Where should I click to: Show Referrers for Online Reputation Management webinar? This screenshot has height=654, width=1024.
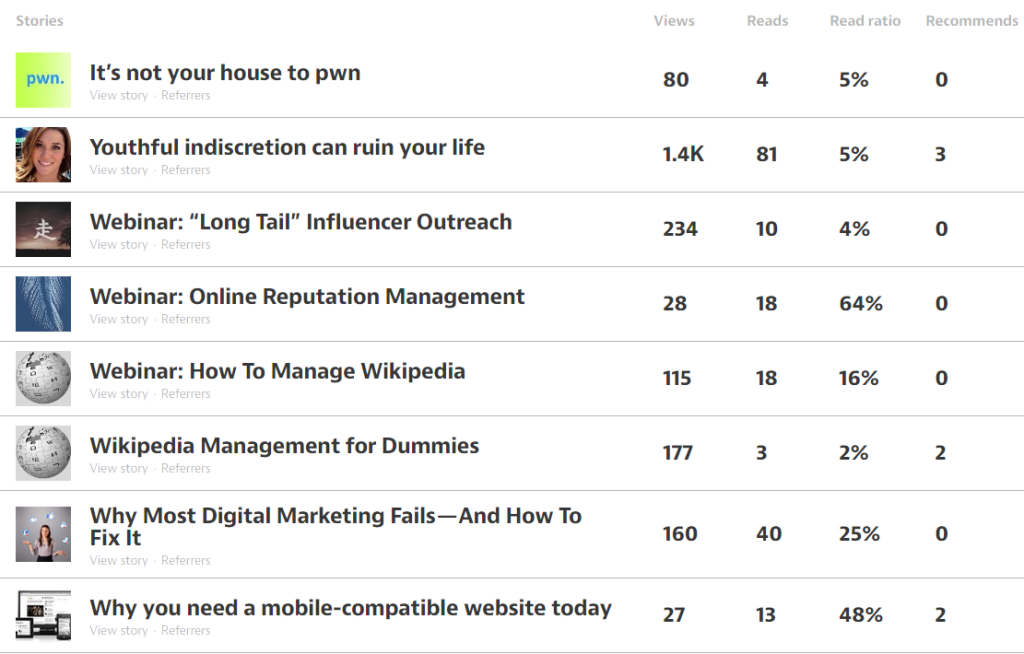[x=186, y=319]
